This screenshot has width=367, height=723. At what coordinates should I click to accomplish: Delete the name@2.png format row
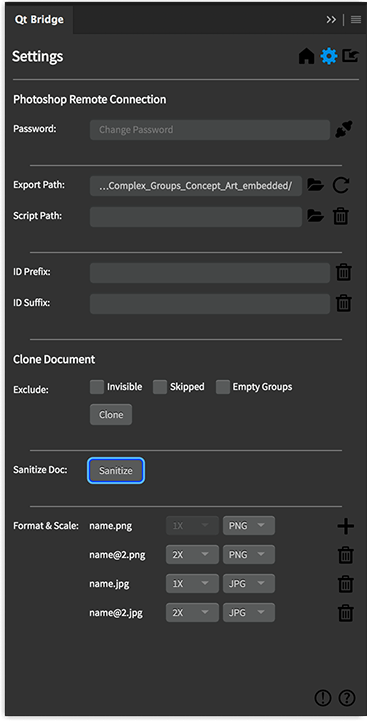click(x=346, y=555)
